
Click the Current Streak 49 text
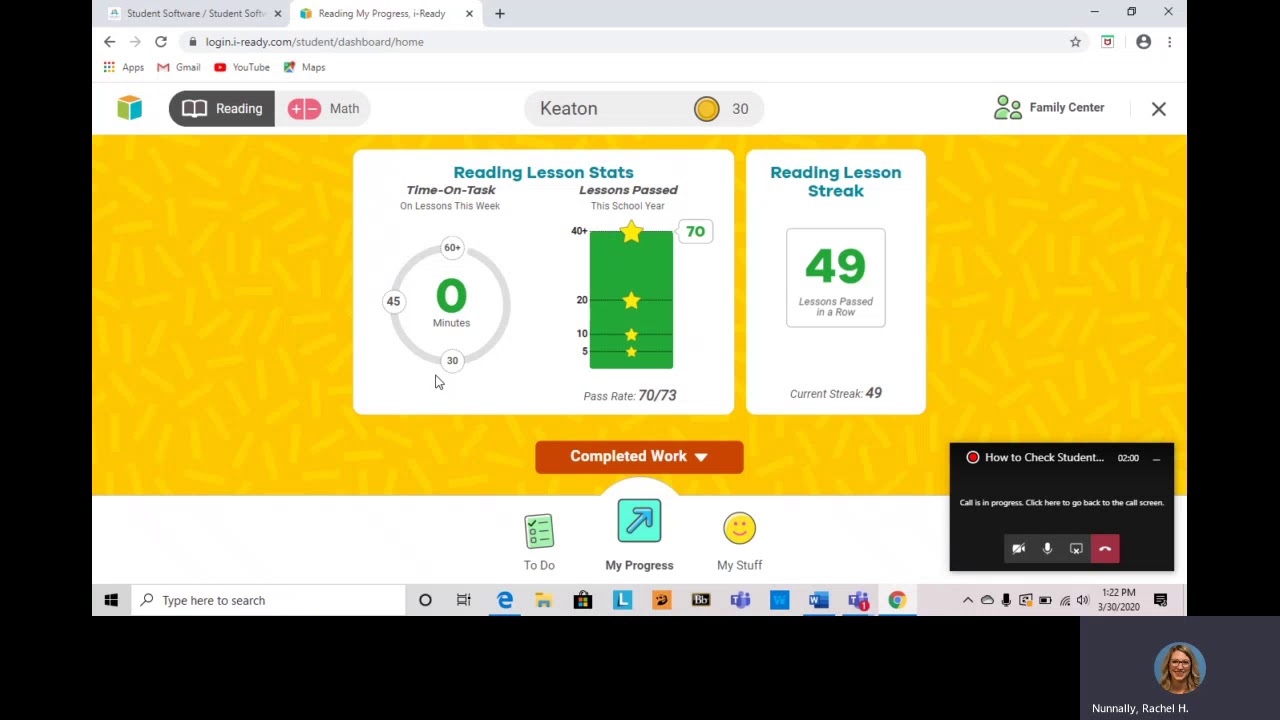tap(836, 393)
